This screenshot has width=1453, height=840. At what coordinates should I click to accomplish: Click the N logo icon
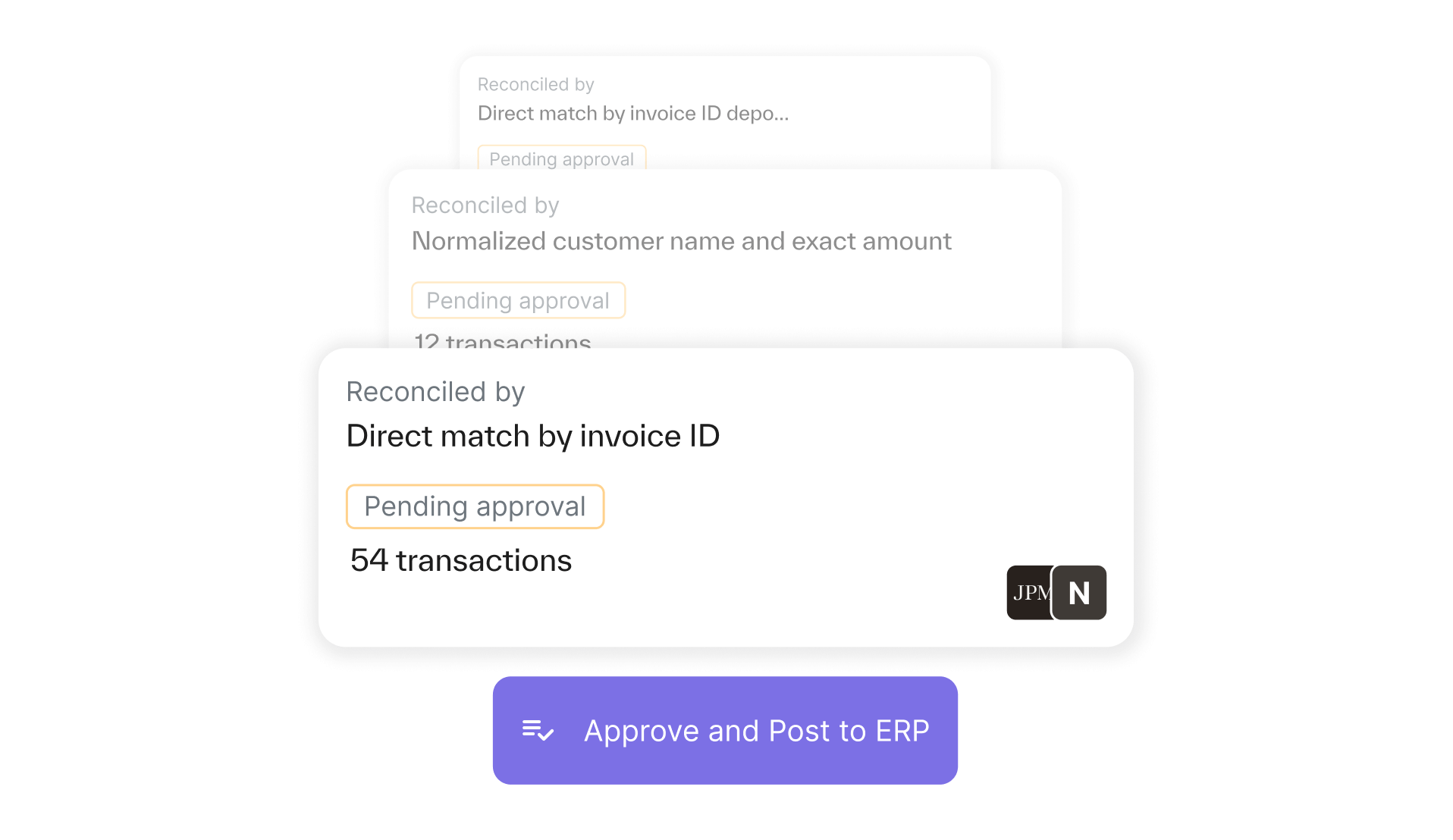pos(1079,593)
